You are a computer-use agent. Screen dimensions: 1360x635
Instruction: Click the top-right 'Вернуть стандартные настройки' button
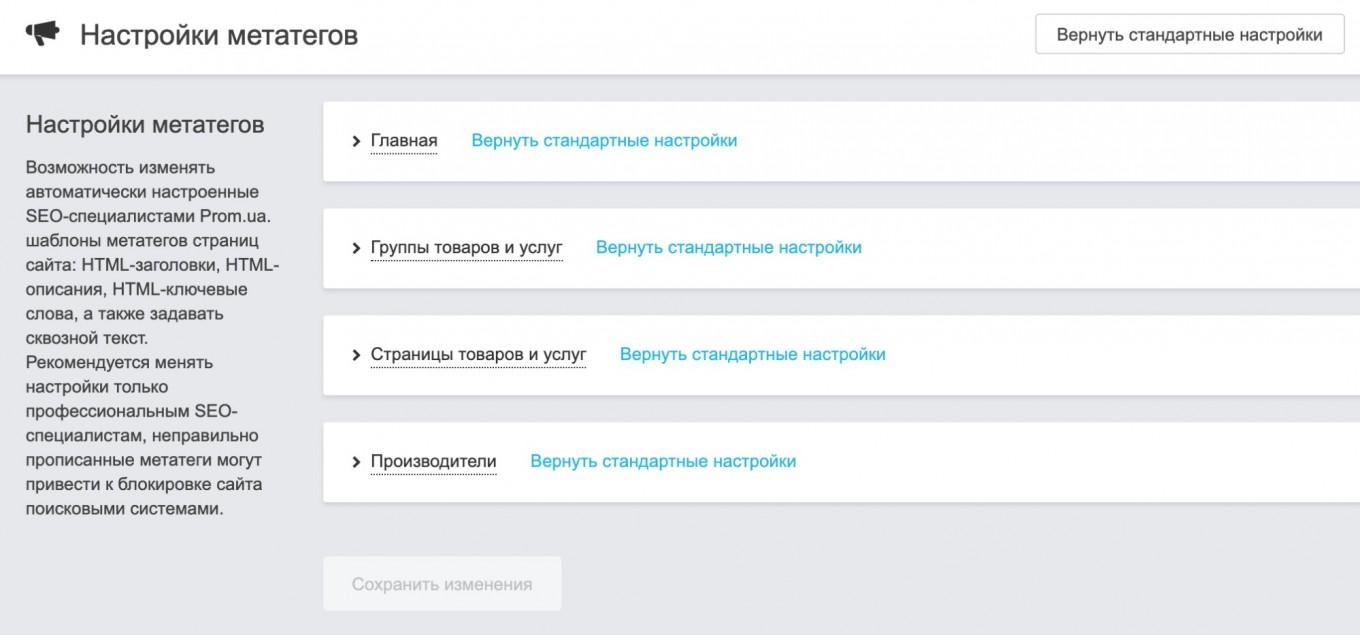1189,35
